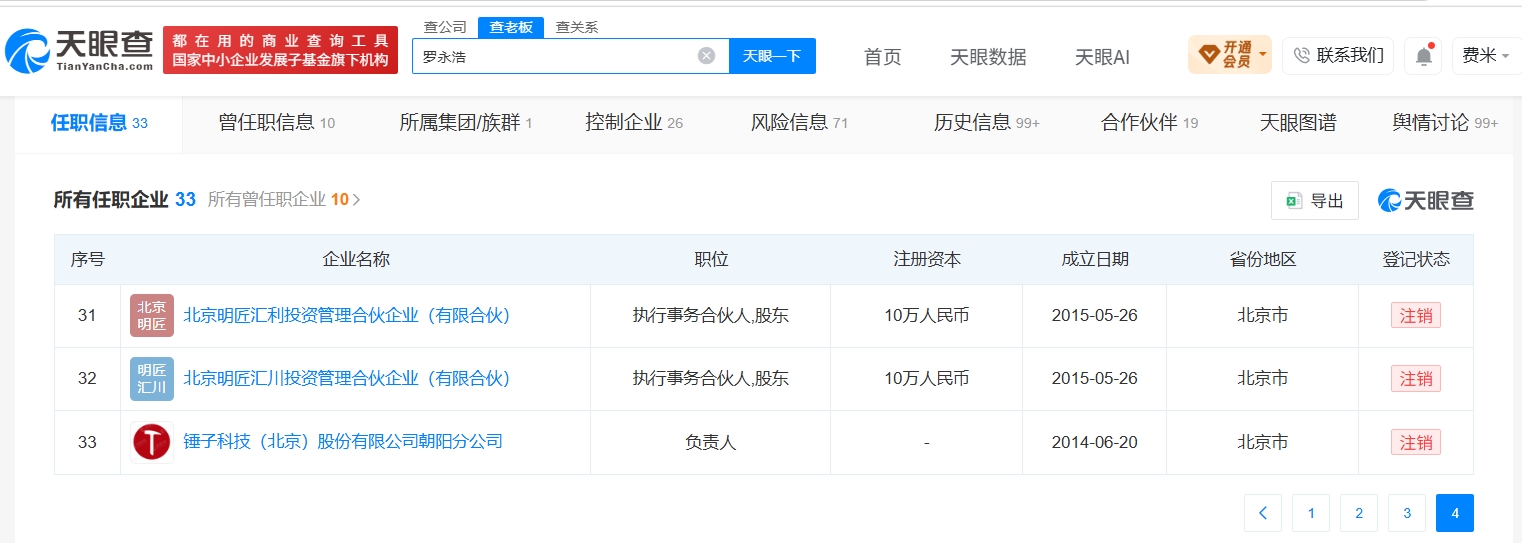Click the Beijing Mingjiang Huili company logo
This screenshot has height=543, width=1522.
tap(152, 316)
